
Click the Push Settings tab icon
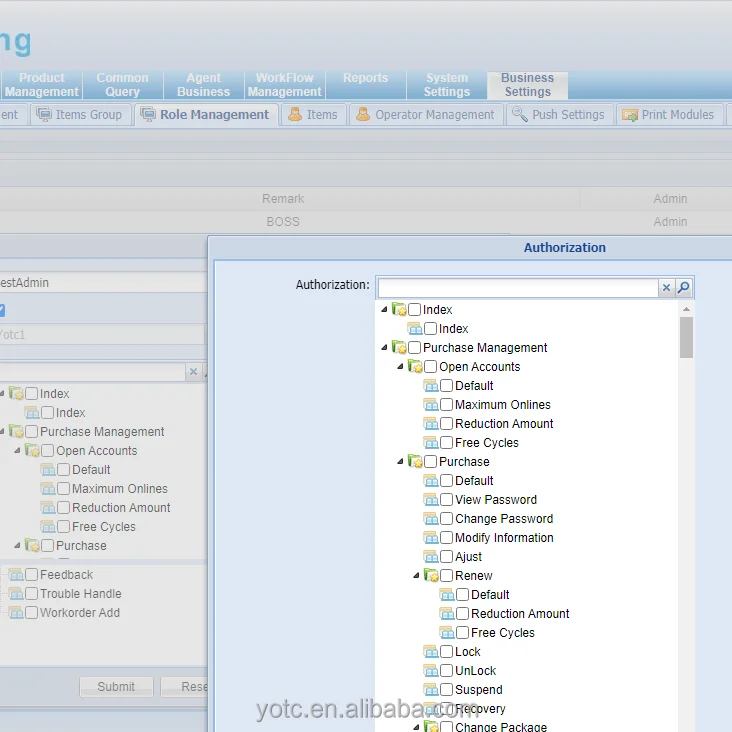coord(520,115)
